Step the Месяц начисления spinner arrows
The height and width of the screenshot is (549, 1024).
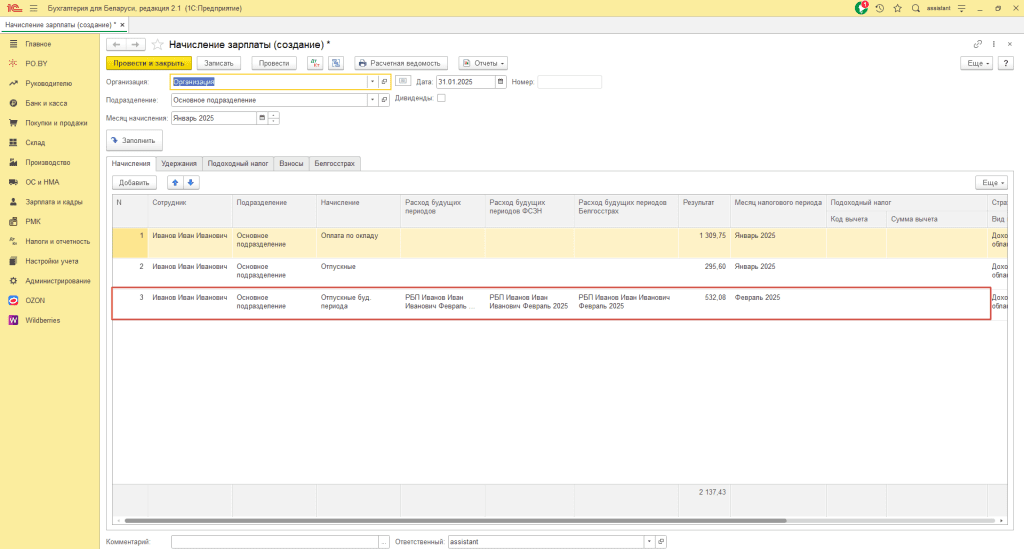274,118
